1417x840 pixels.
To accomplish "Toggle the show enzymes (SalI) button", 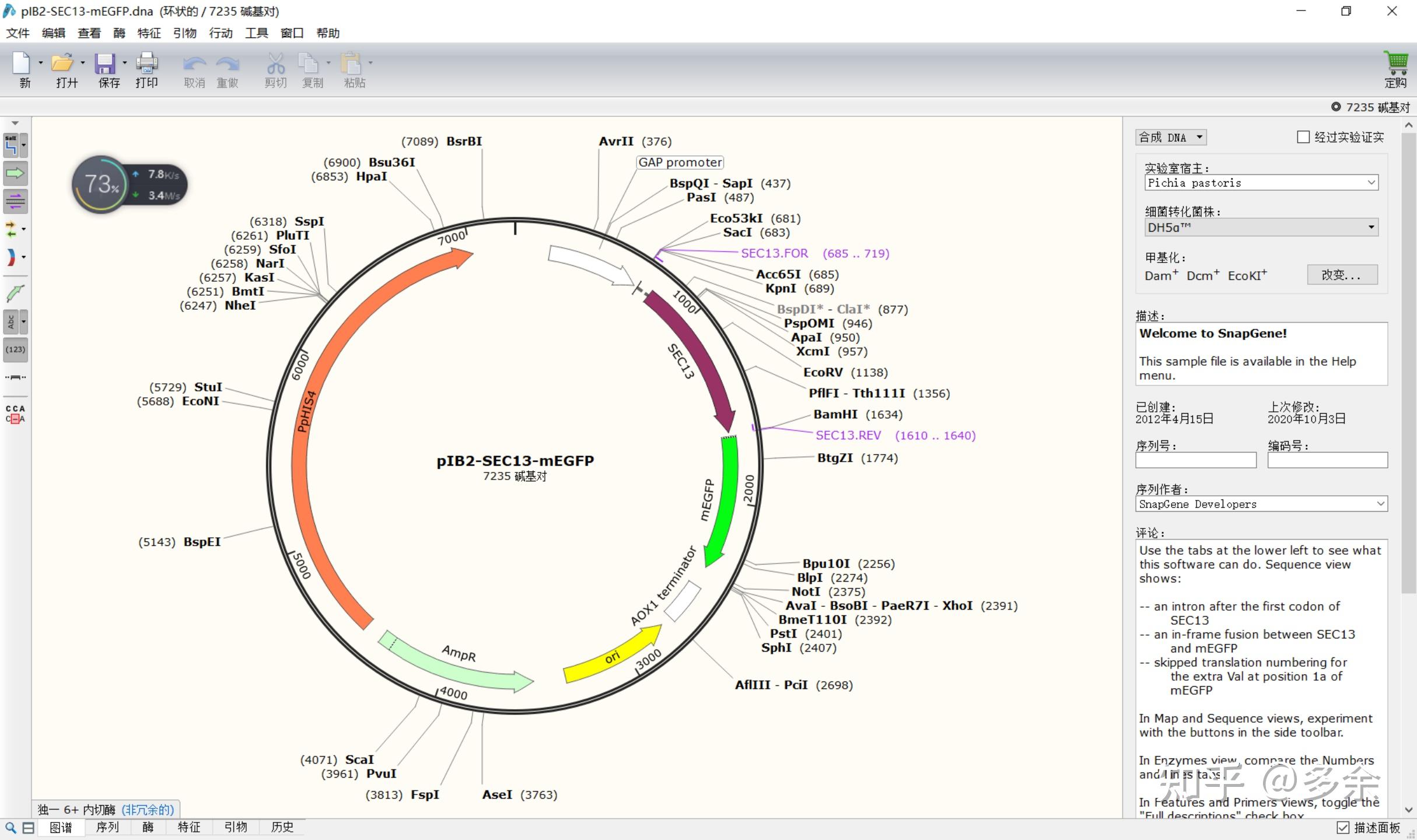I will click(x=12, y=145).
